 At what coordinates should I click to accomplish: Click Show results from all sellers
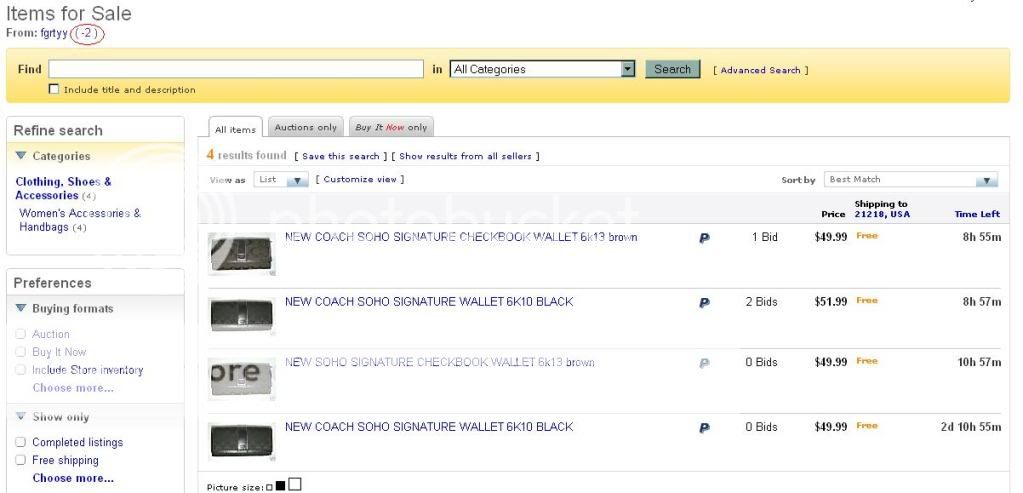click(465, 157)
